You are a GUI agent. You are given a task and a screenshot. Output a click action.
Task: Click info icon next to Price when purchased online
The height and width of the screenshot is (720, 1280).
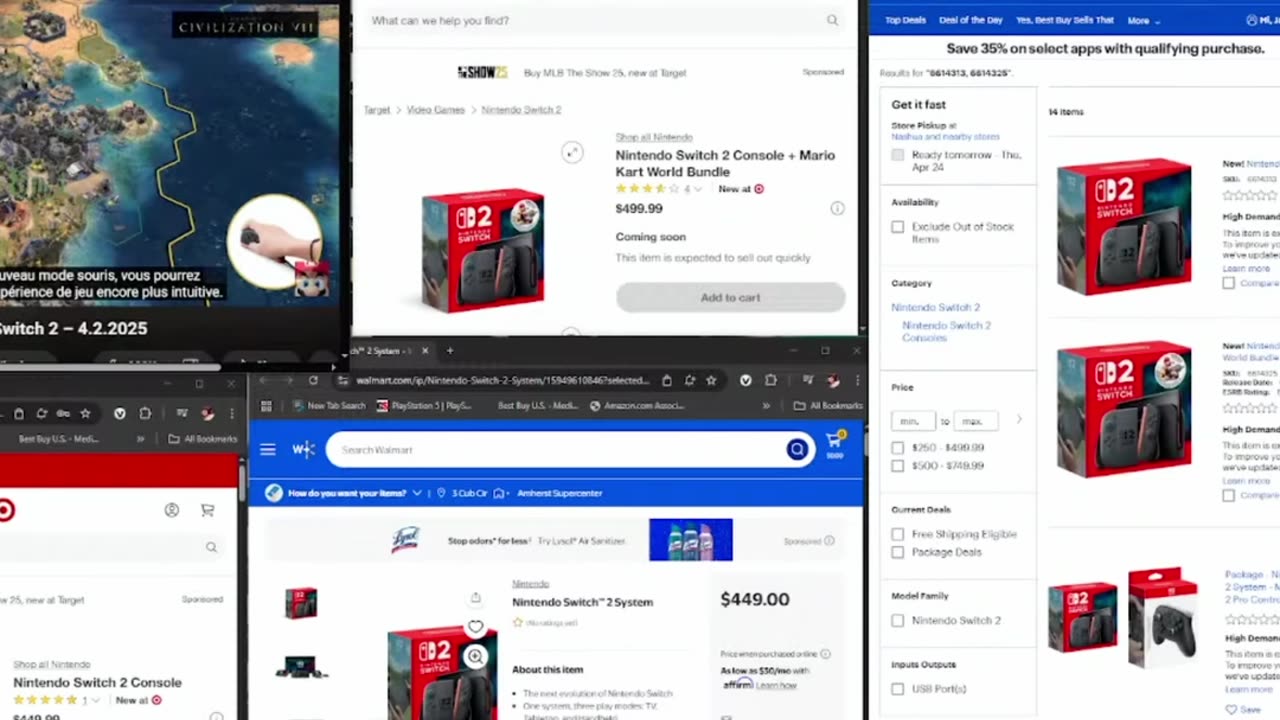pyautogui.click(x=825, y=654)
